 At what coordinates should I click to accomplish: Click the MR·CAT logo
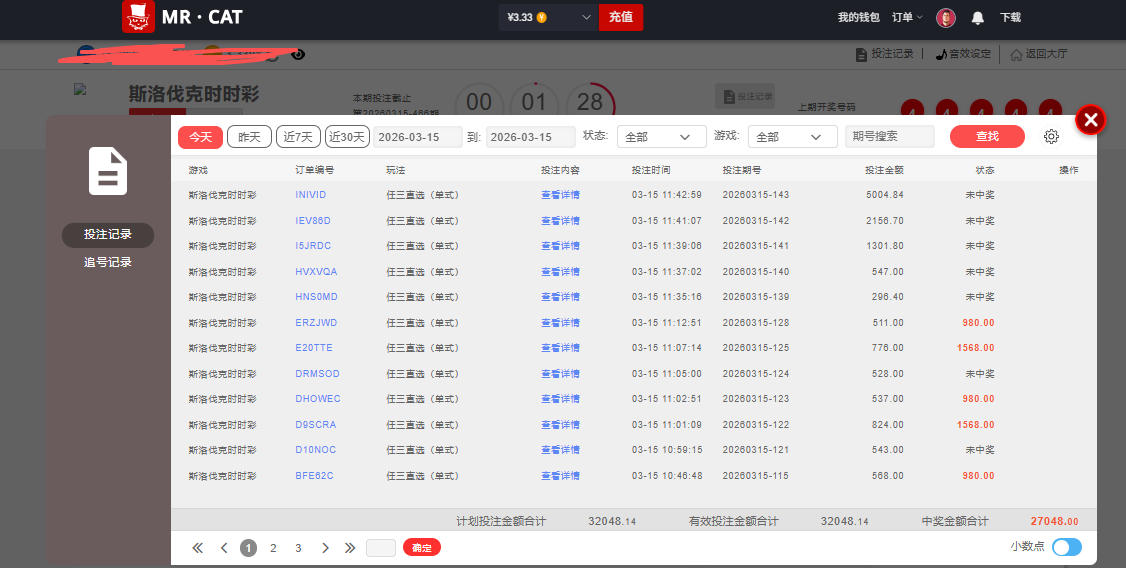(x=182, y=17)
